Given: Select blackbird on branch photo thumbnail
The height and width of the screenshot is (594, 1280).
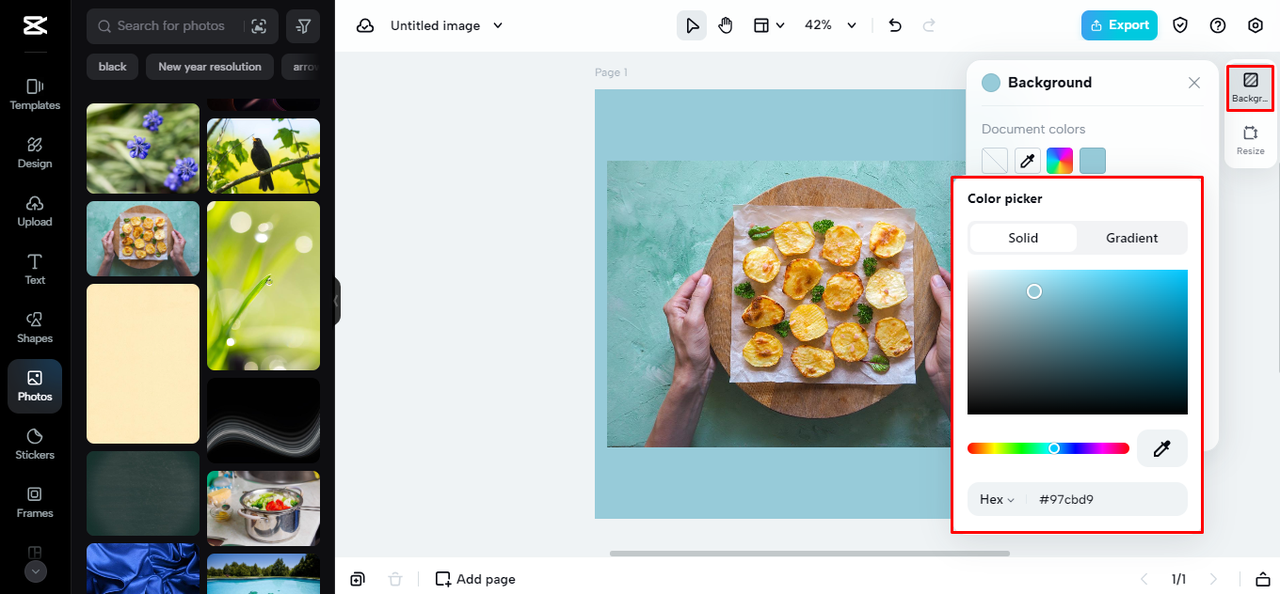Looking at the screenshot, I should pyautogui.click(x=263, y=156).
